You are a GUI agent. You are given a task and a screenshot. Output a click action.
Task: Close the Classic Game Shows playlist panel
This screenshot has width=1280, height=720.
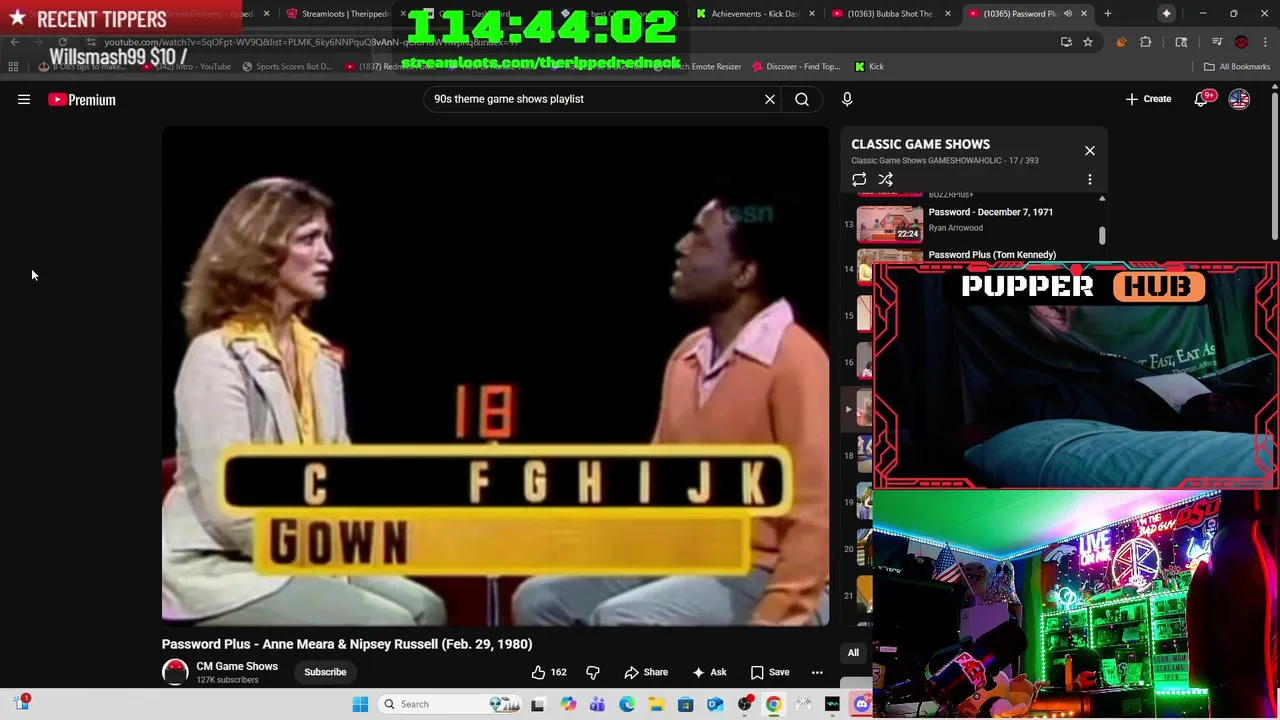(1090, 151)
